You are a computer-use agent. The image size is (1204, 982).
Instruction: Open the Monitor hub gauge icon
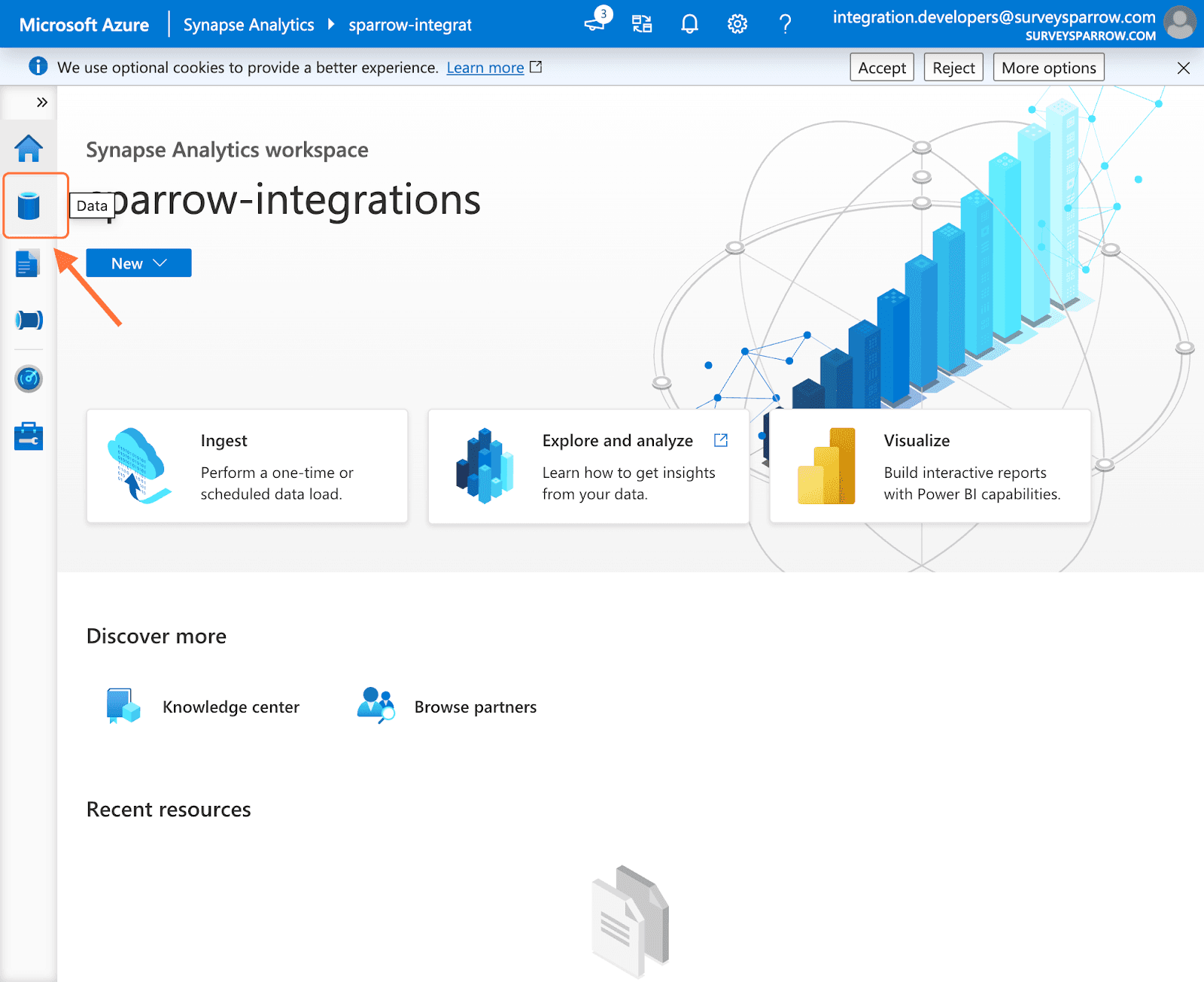click(29, 379)
